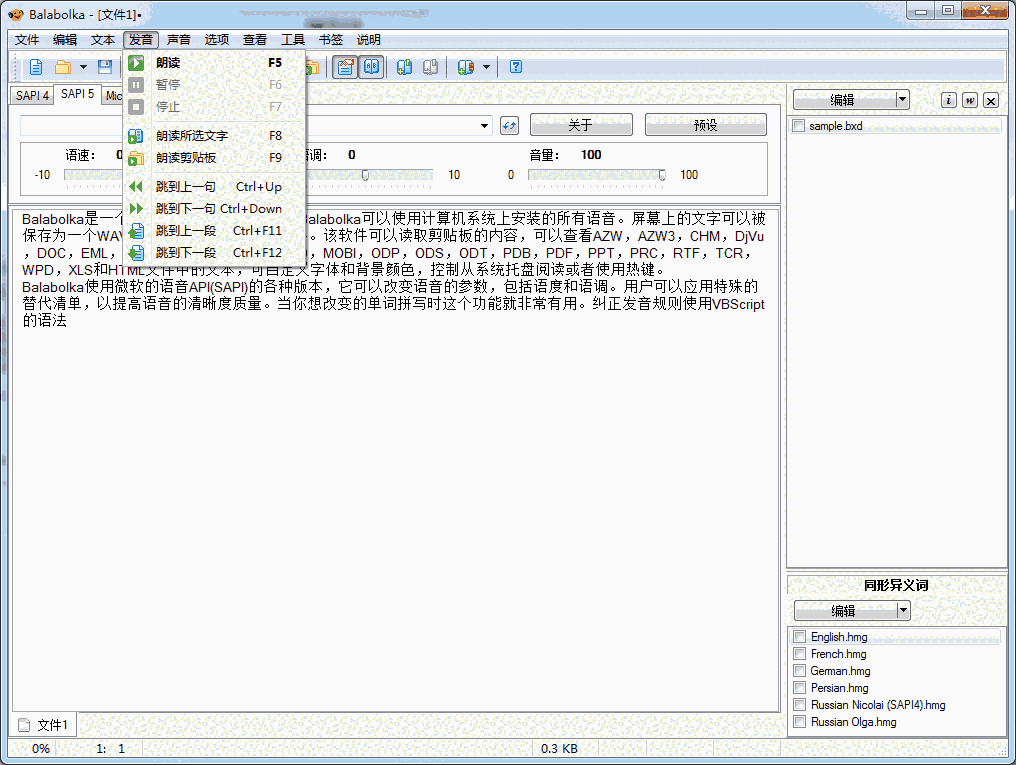Open the 编辑 dropdown under 同形异义词
This screenshot has height=765, width=1016.
pos(903,610)
